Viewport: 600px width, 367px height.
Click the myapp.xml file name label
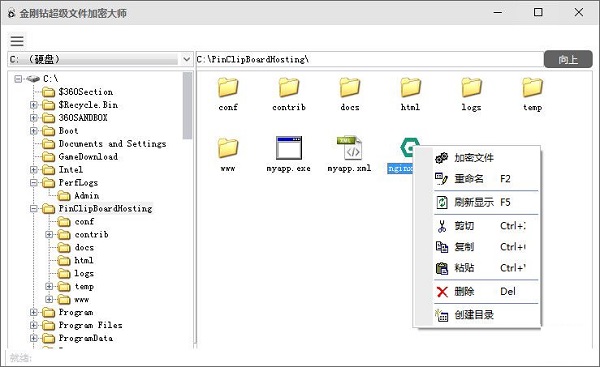click(x=349, y=168)
